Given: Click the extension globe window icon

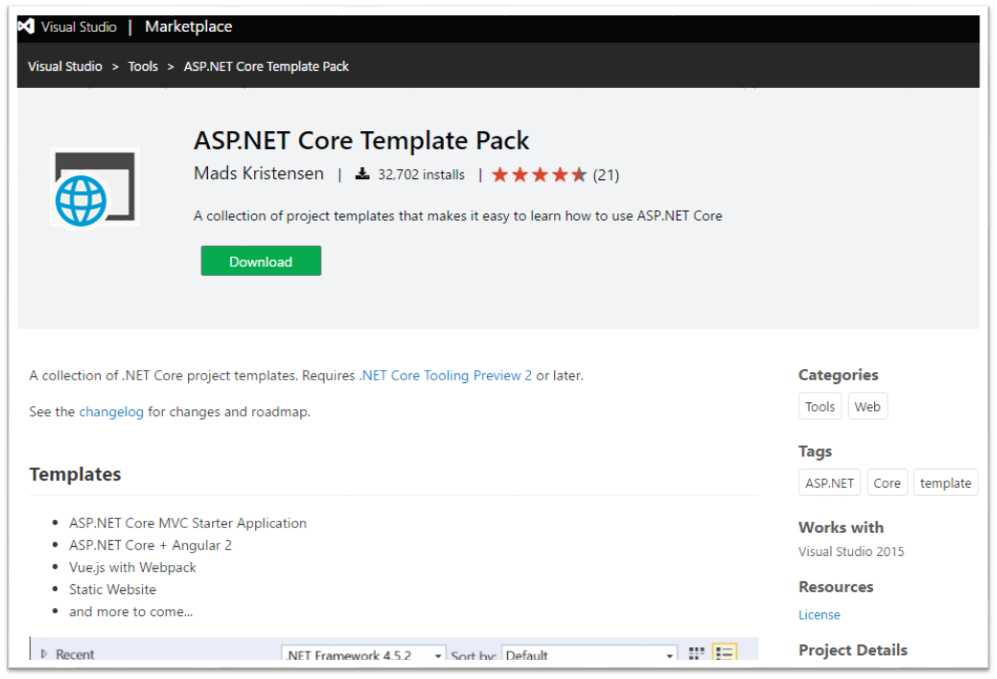Looking at the screenshot, I should 94,188.
